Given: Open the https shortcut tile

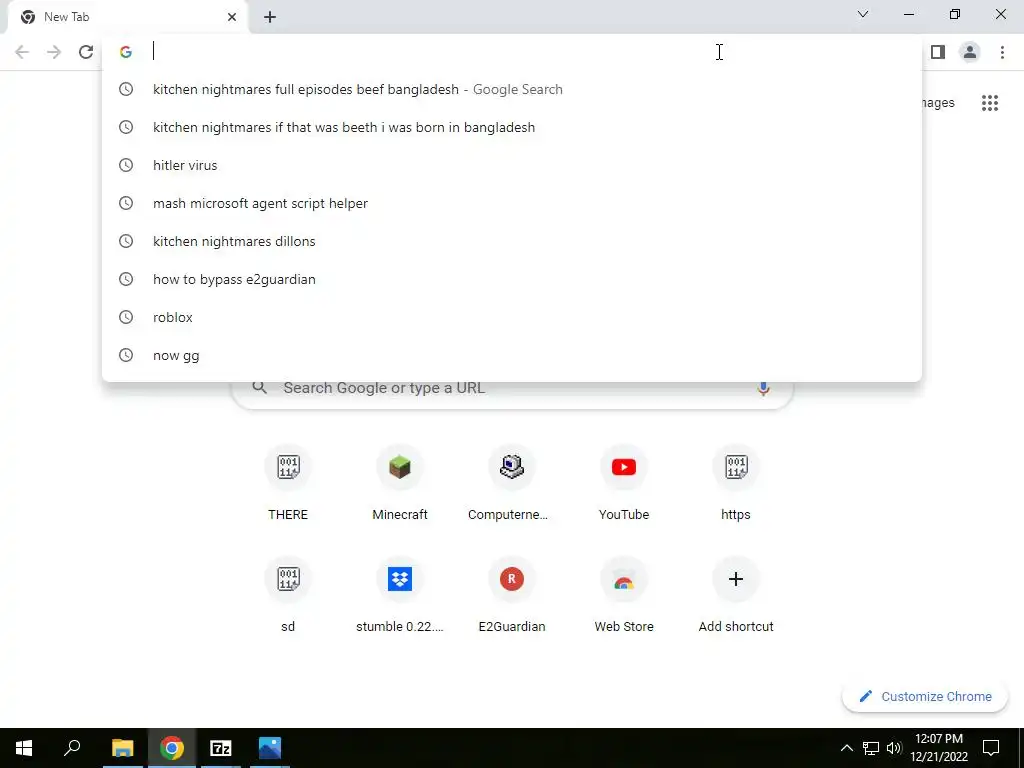Looking at the screenshot, I should pyautogui.click(x=735, y=484).
